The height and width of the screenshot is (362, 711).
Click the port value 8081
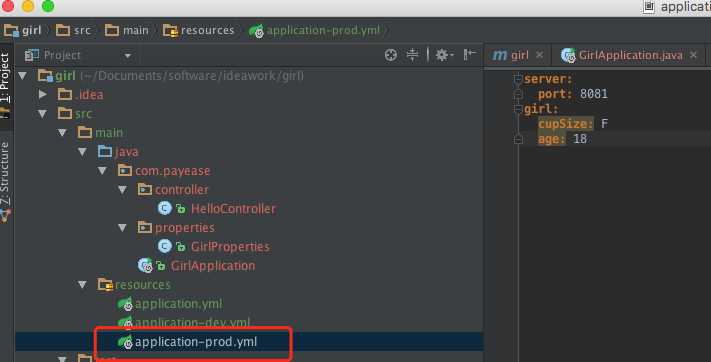click(x=594, y=94)
